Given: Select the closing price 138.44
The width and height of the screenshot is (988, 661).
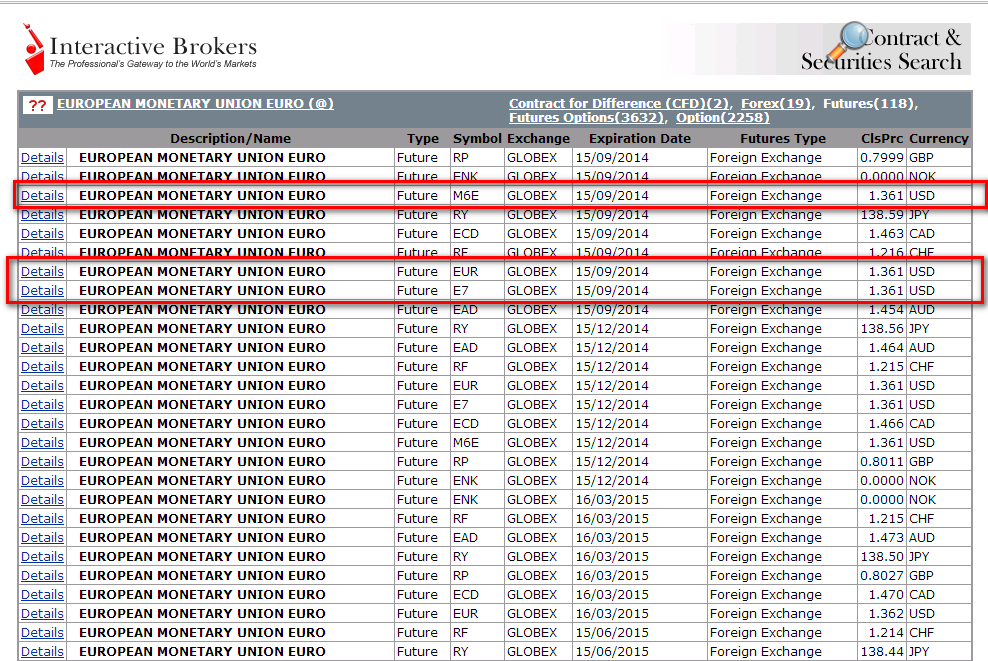Looking at the screenshot, I should coord(882,652).
